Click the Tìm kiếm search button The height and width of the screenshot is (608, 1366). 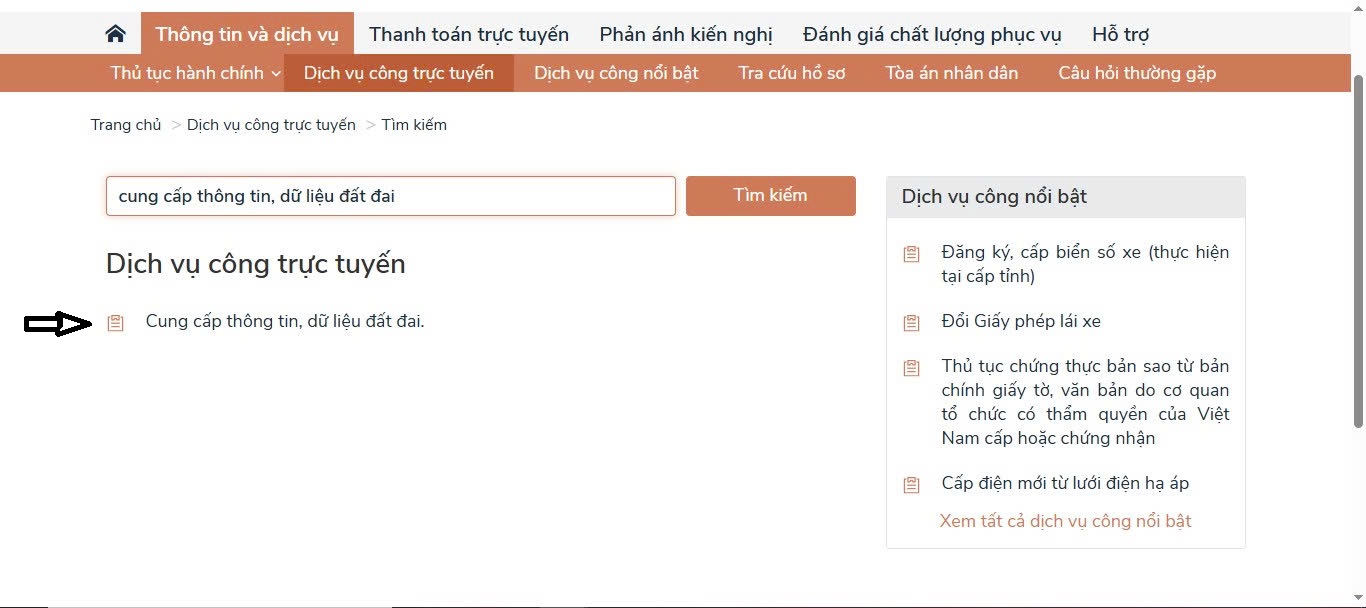pos(771,196)
